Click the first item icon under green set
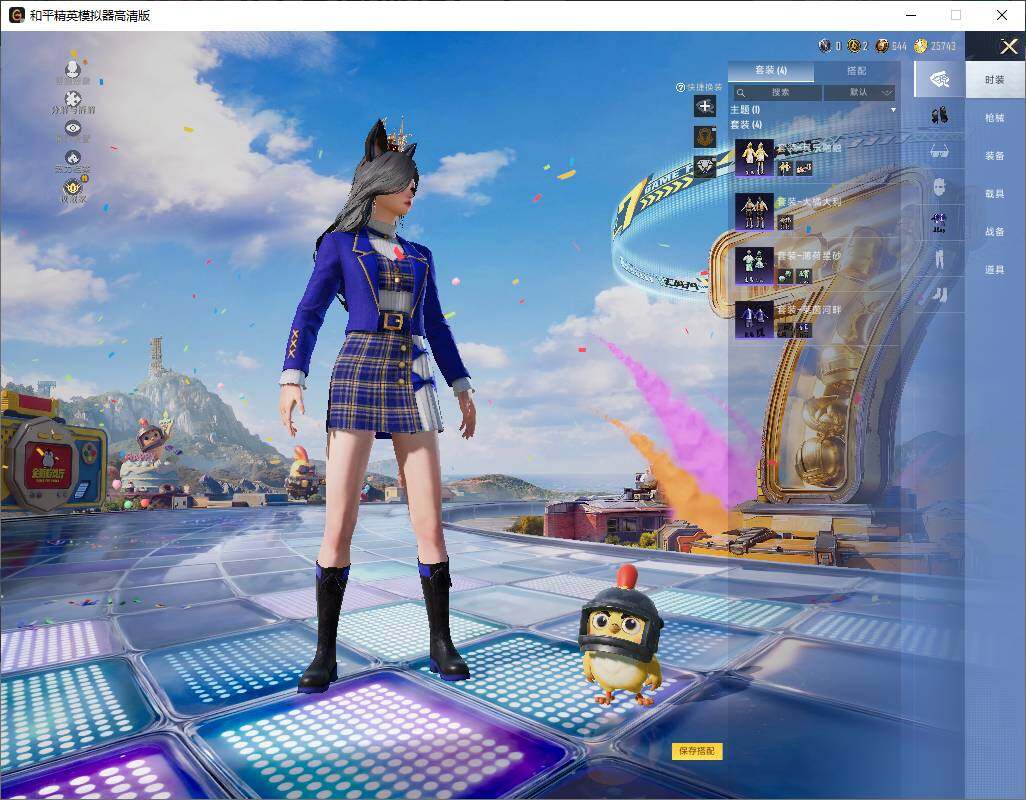Viewport: 1026px width, 800px height. coord(785,276)
